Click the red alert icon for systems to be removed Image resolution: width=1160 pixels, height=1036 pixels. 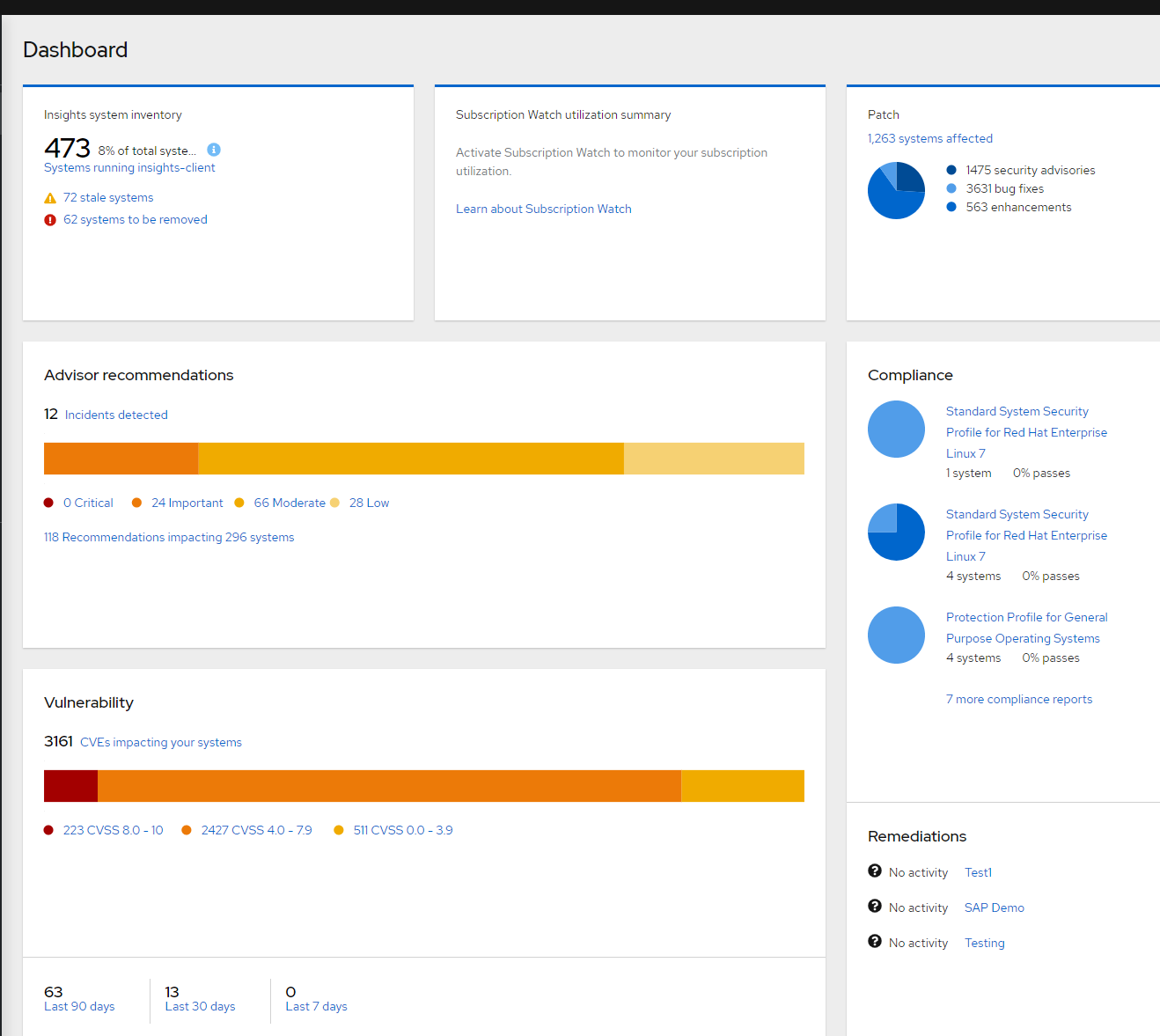[x=50, y=219]
